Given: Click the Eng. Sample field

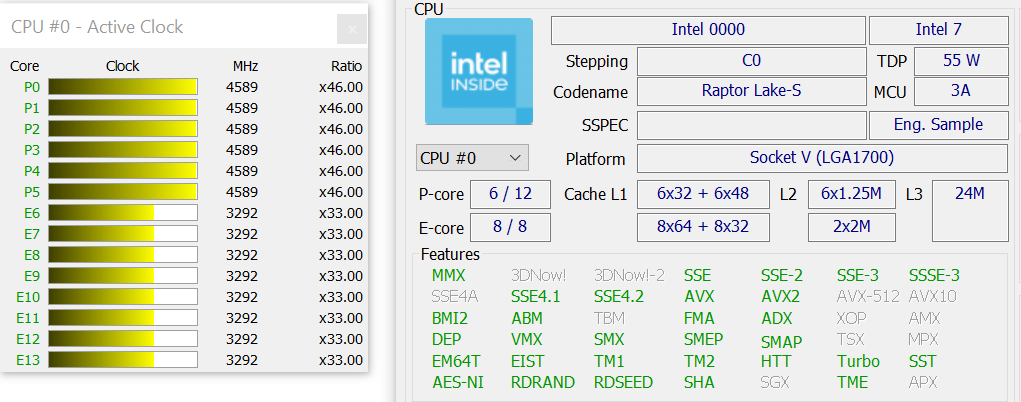Looking at the screenshot, I should [938, 125].
